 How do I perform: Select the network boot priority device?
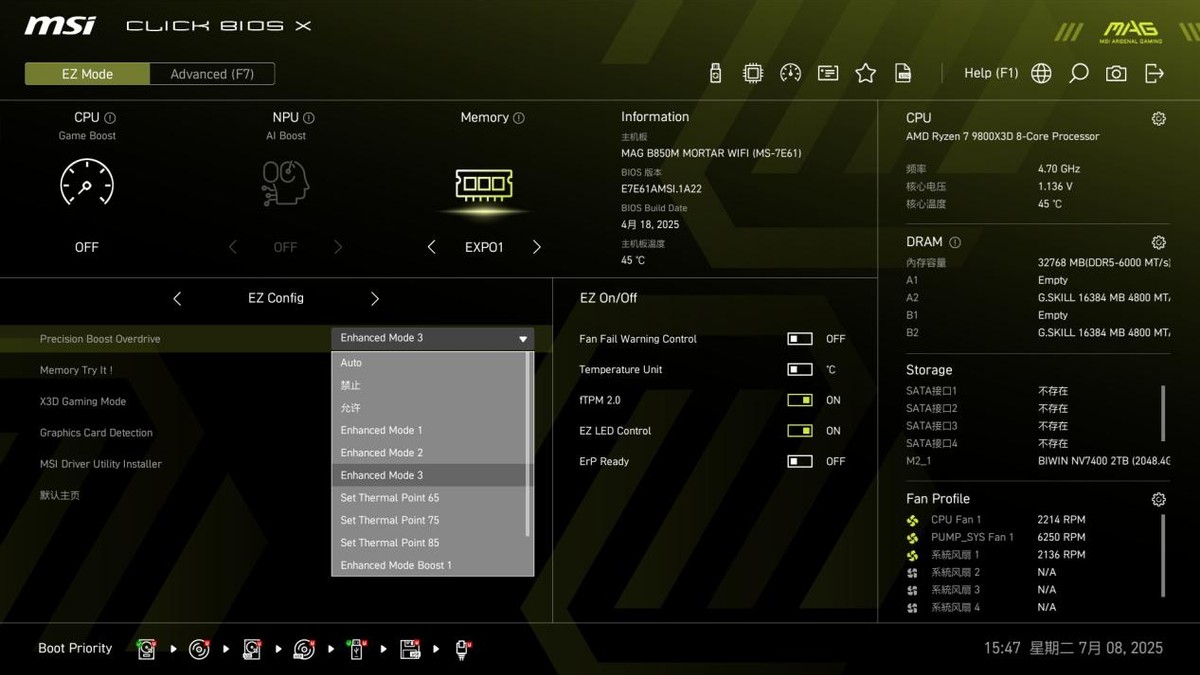tap(462, 649)
